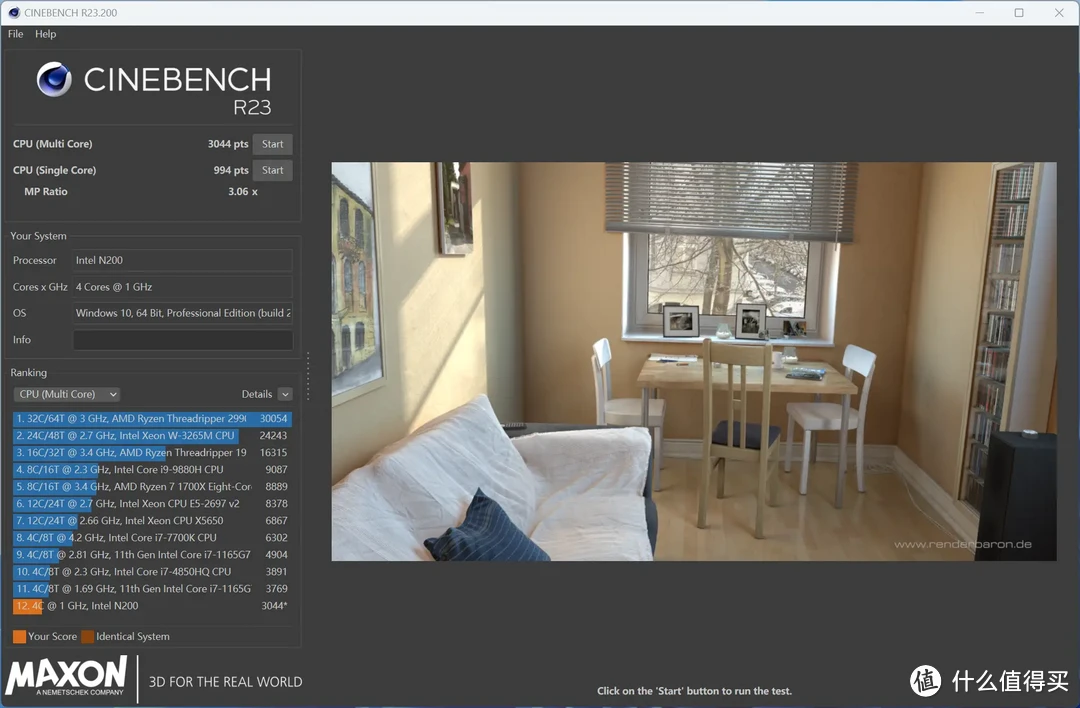
Task: Click the 994 pts single core score
Action: coord(231,170)
